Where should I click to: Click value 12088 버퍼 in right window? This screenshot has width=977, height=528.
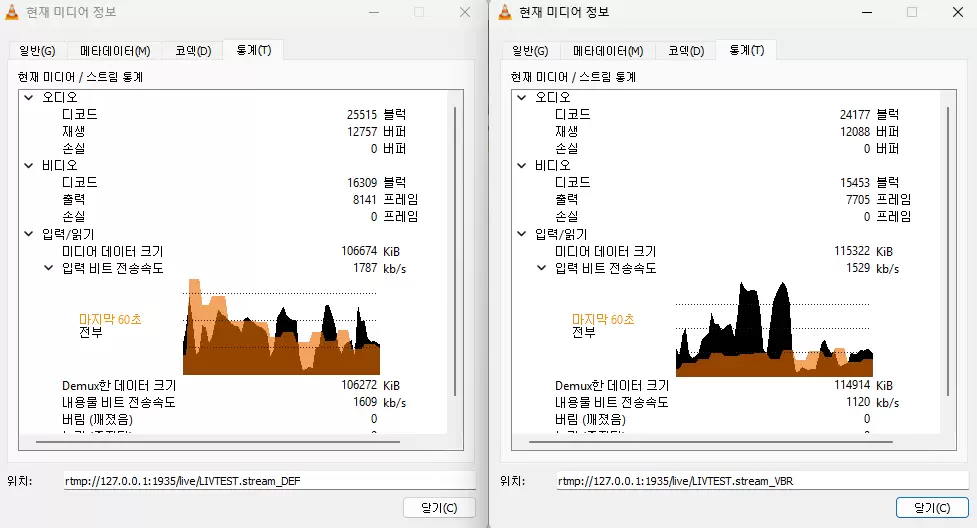tap(869, 132)
